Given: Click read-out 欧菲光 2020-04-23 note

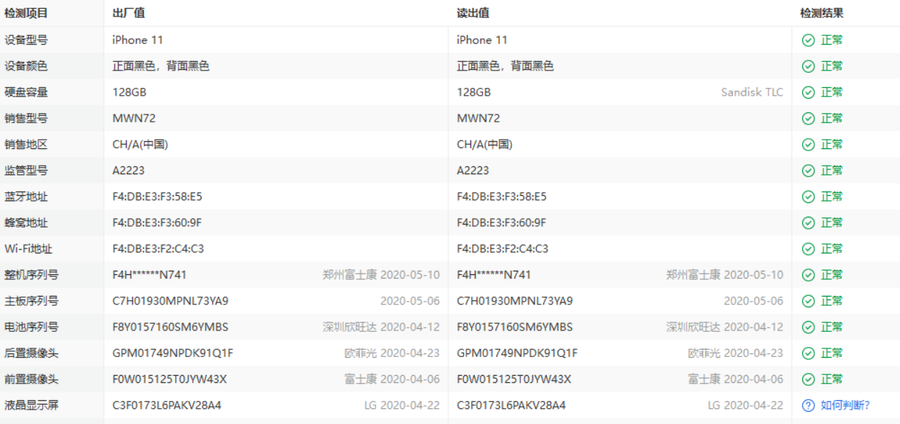Looking at the screenshot, I should pyautogui.click(x=736, y=353).
